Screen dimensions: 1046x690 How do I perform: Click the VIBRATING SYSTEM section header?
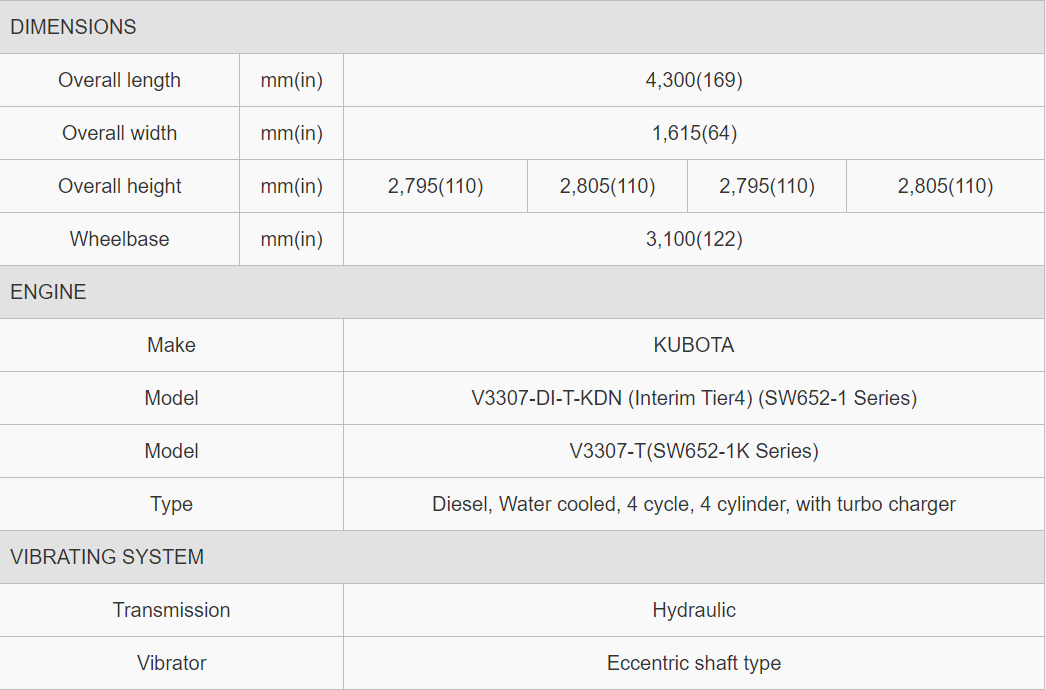click(107, 557)
